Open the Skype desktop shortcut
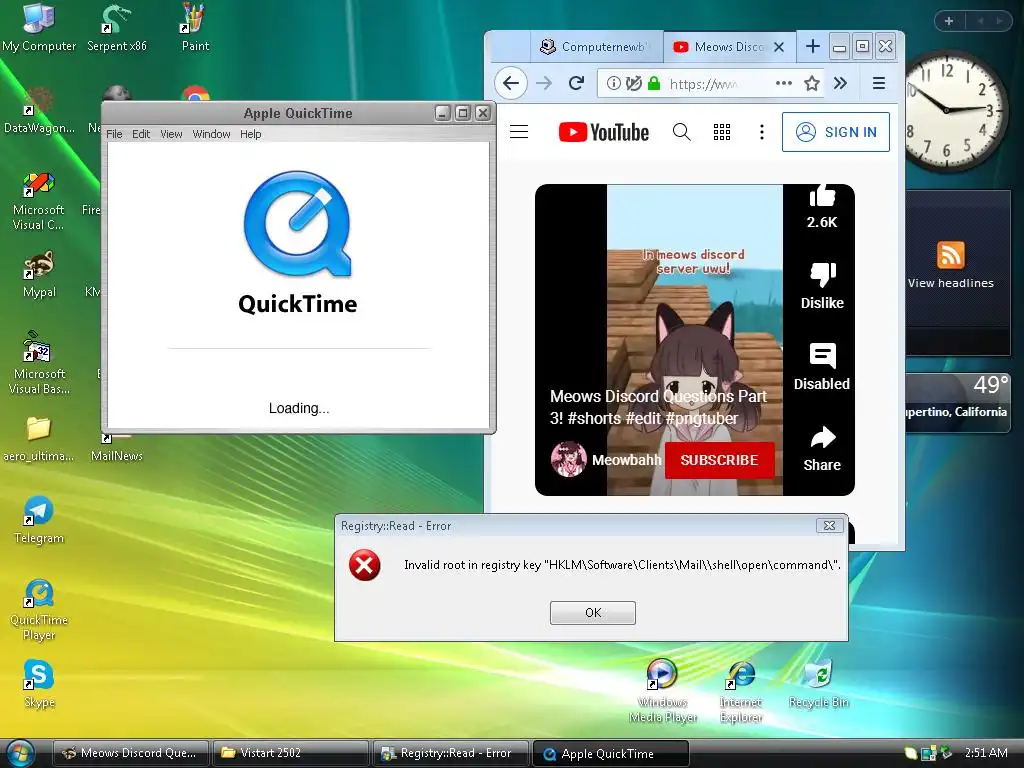 coord(39,683)
